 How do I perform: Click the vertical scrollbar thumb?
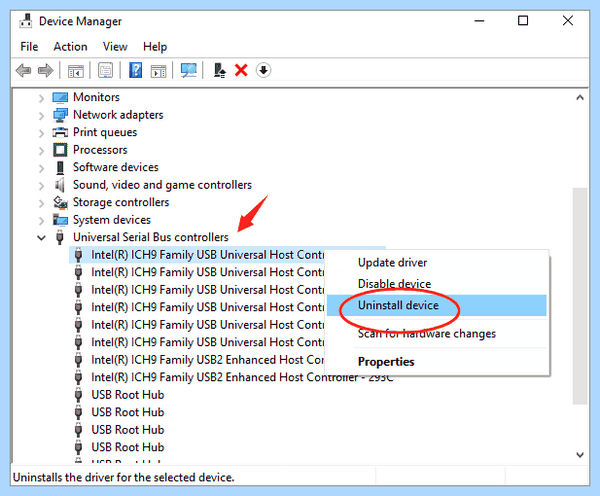tap(580, 295)
